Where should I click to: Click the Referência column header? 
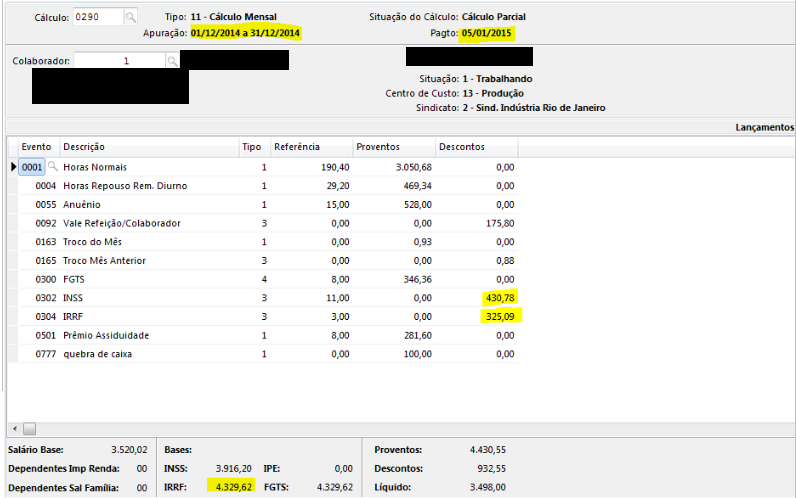[x=310, y=147]
